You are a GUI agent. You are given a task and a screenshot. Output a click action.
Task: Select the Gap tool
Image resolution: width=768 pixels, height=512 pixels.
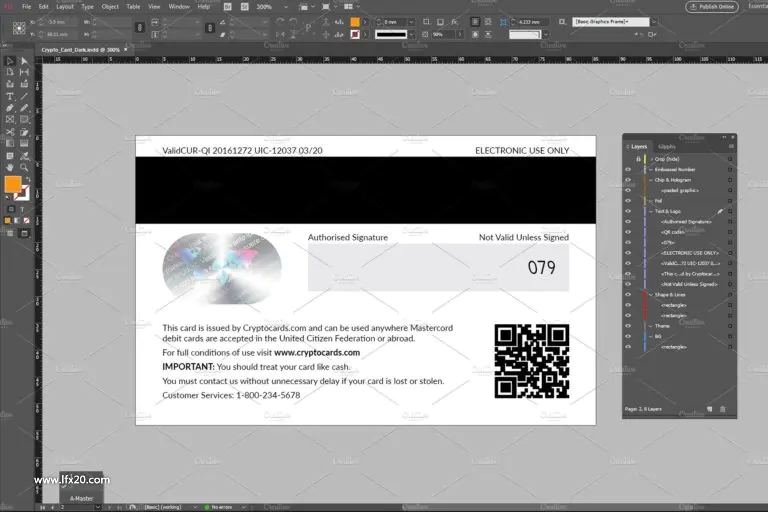click(24, 72)
